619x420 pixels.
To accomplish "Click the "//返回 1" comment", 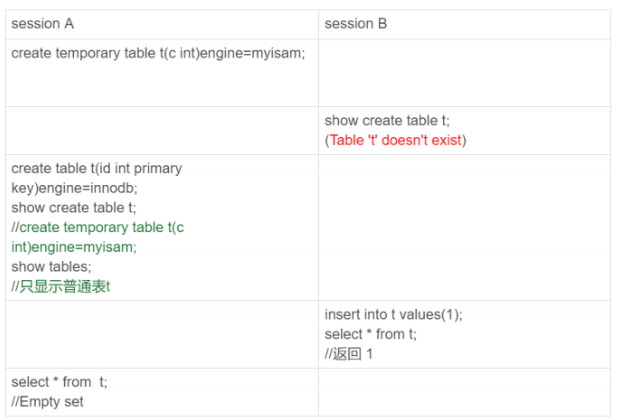I will [x=349, y=353].
